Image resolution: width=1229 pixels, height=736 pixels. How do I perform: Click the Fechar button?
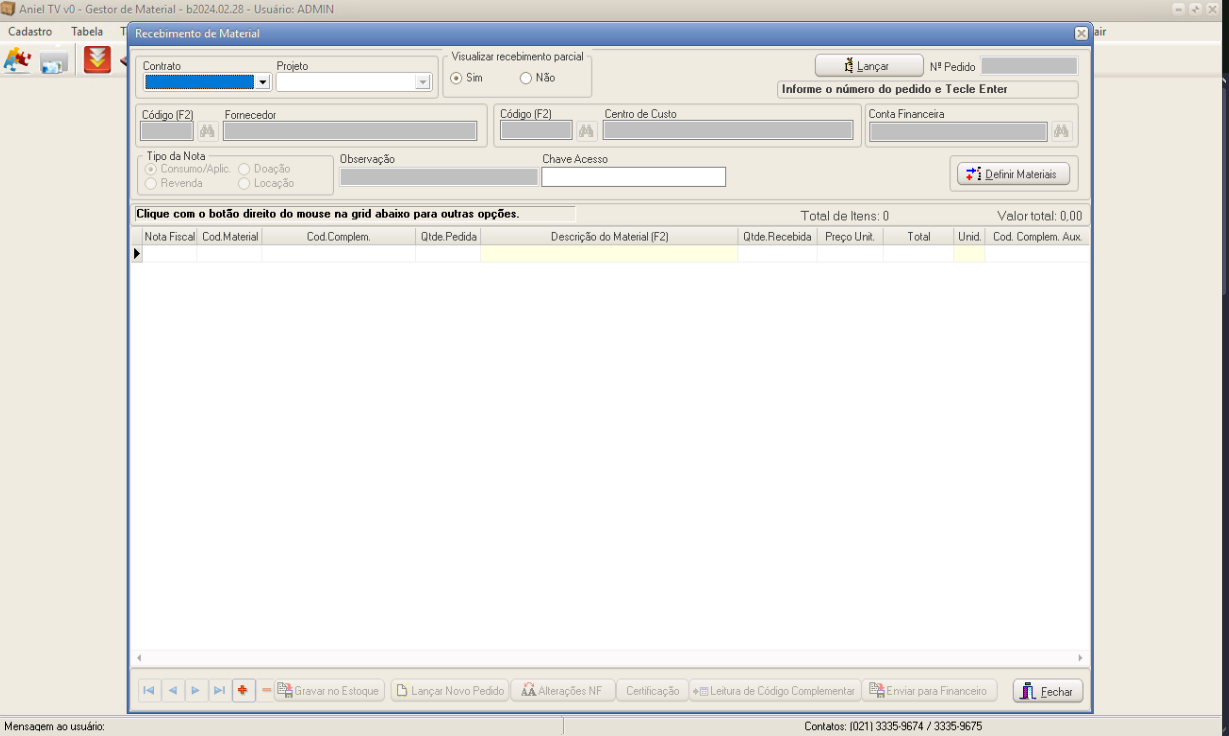(x=1047, y=691)
